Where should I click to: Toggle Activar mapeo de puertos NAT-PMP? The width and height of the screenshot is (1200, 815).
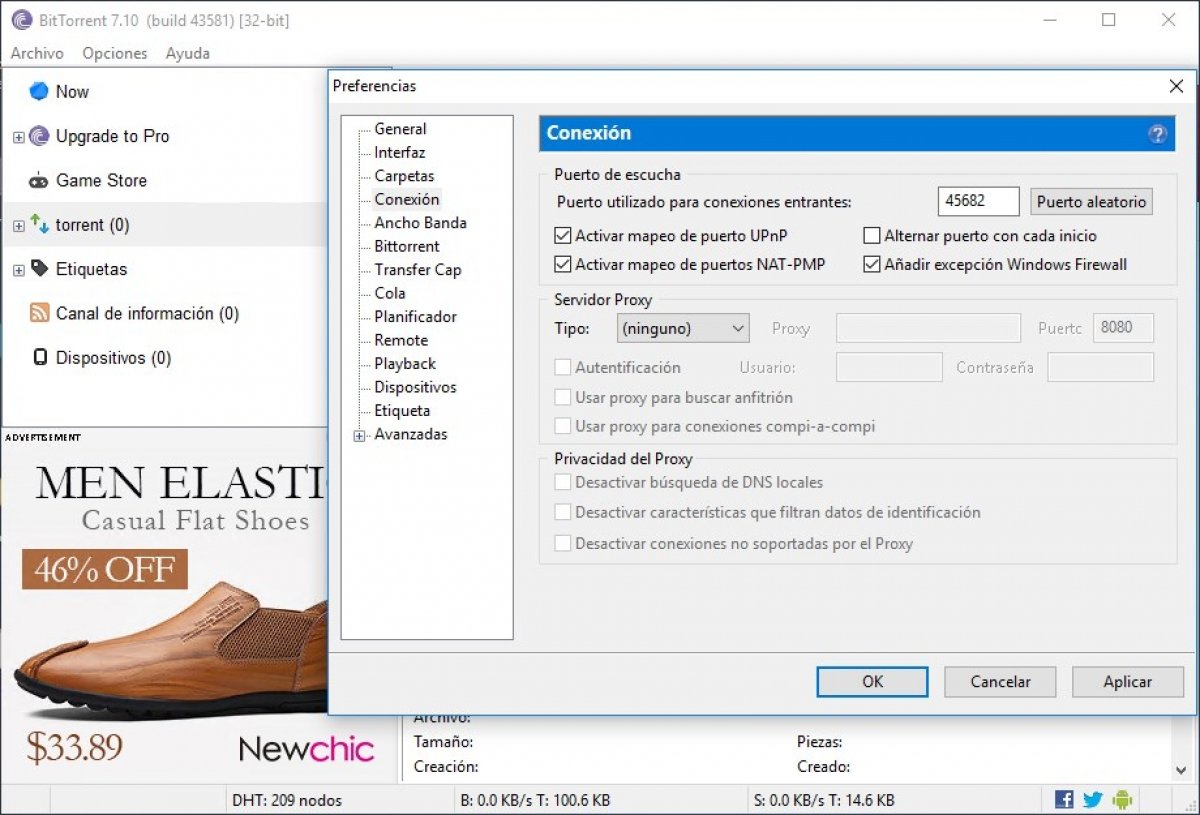(x=563, y=265)
